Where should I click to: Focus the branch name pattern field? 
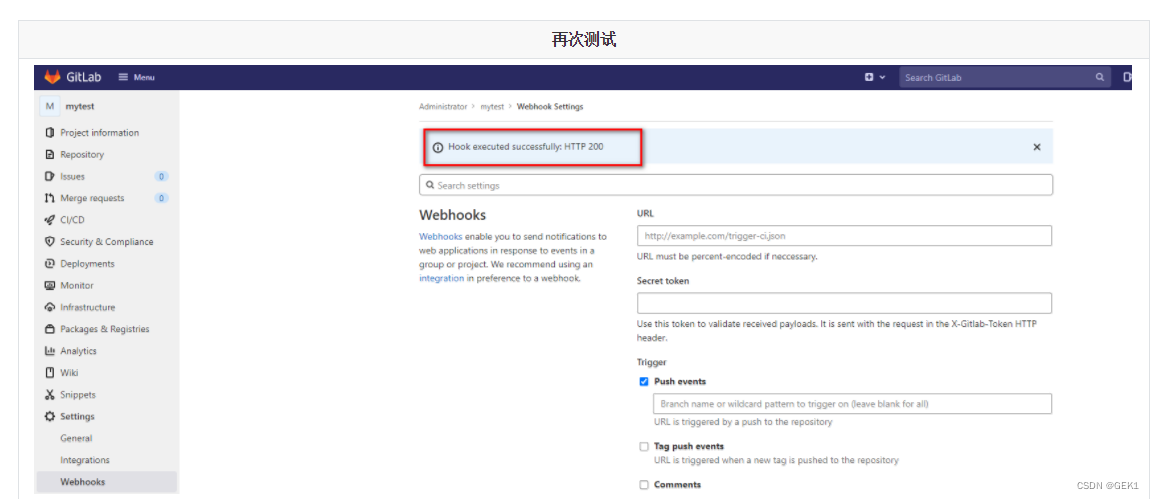click(852, 404)
